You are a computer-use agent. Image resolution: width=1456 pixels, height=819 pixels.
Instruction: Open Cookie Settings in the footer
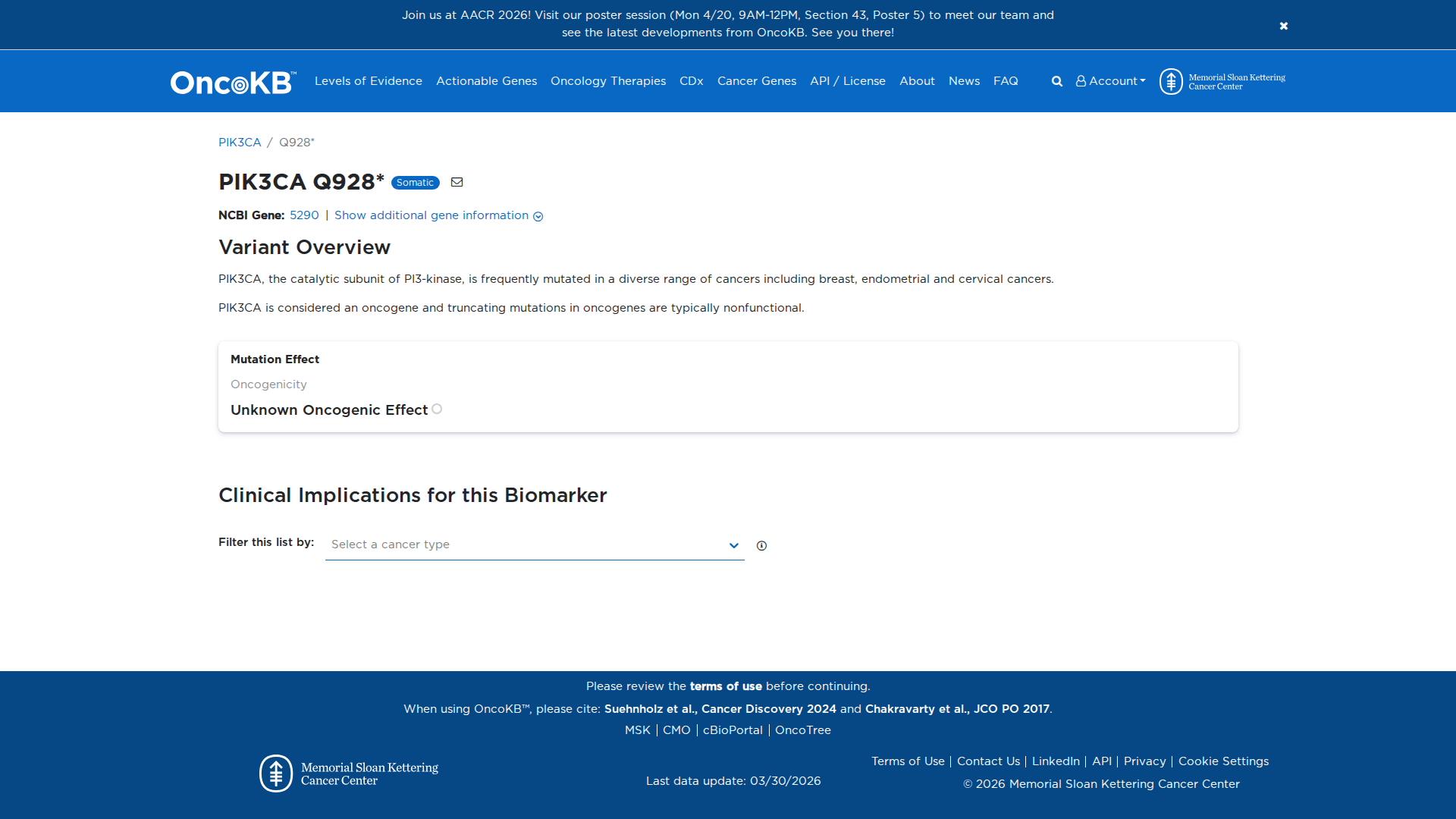(x=1222, y=761)
